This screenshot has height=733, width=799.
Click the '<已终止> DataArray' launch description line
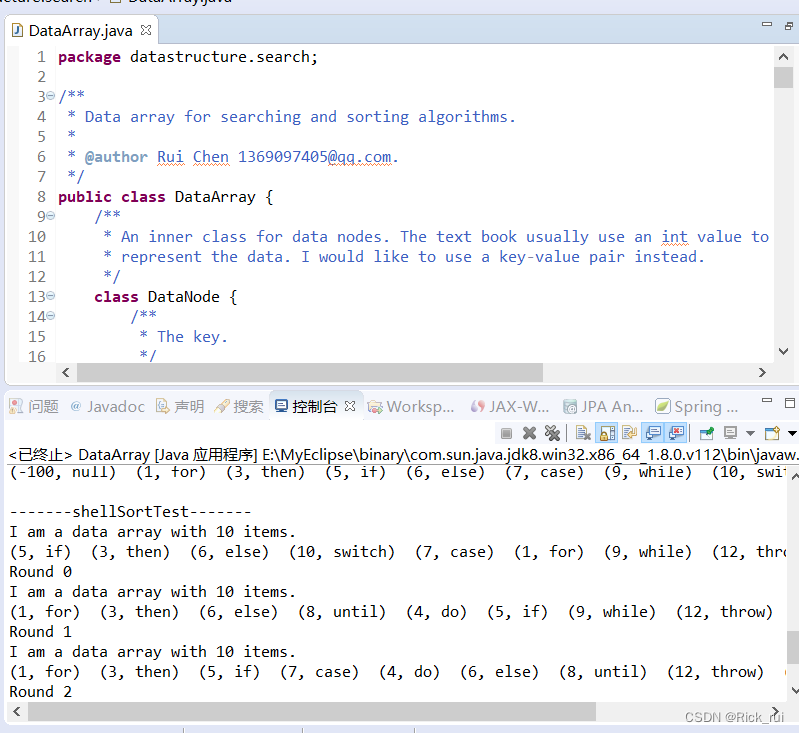tap(403, 454)
